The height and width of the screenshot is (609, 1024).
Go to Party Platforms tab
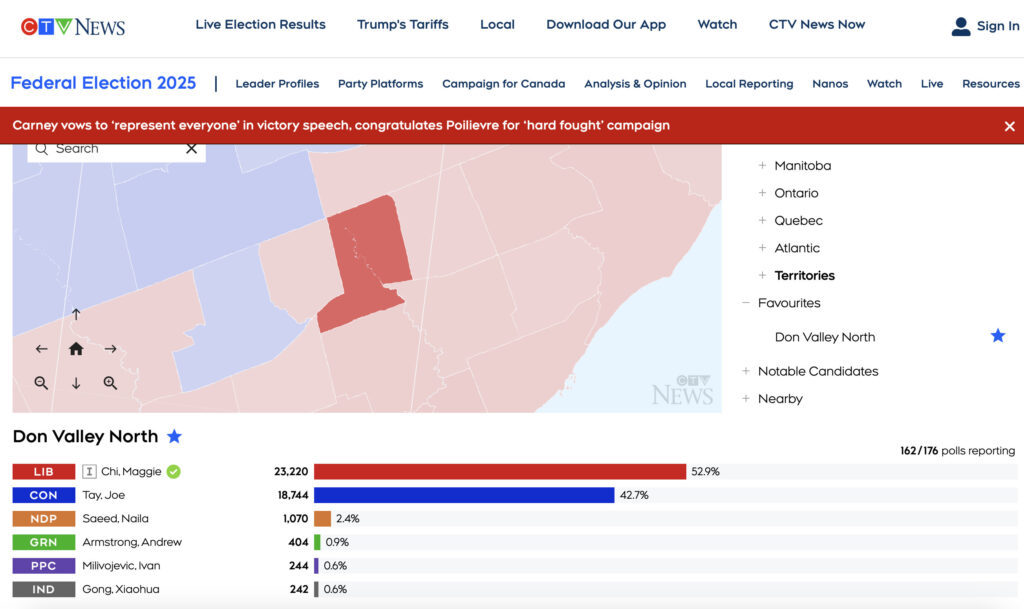380,84
